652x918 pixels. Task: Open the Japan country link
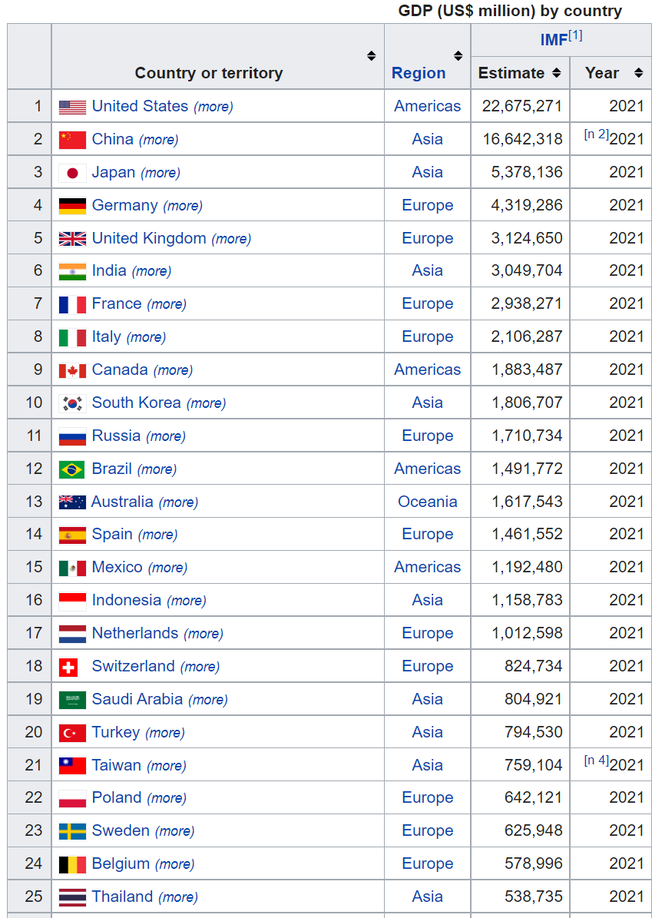pos(114,172)
